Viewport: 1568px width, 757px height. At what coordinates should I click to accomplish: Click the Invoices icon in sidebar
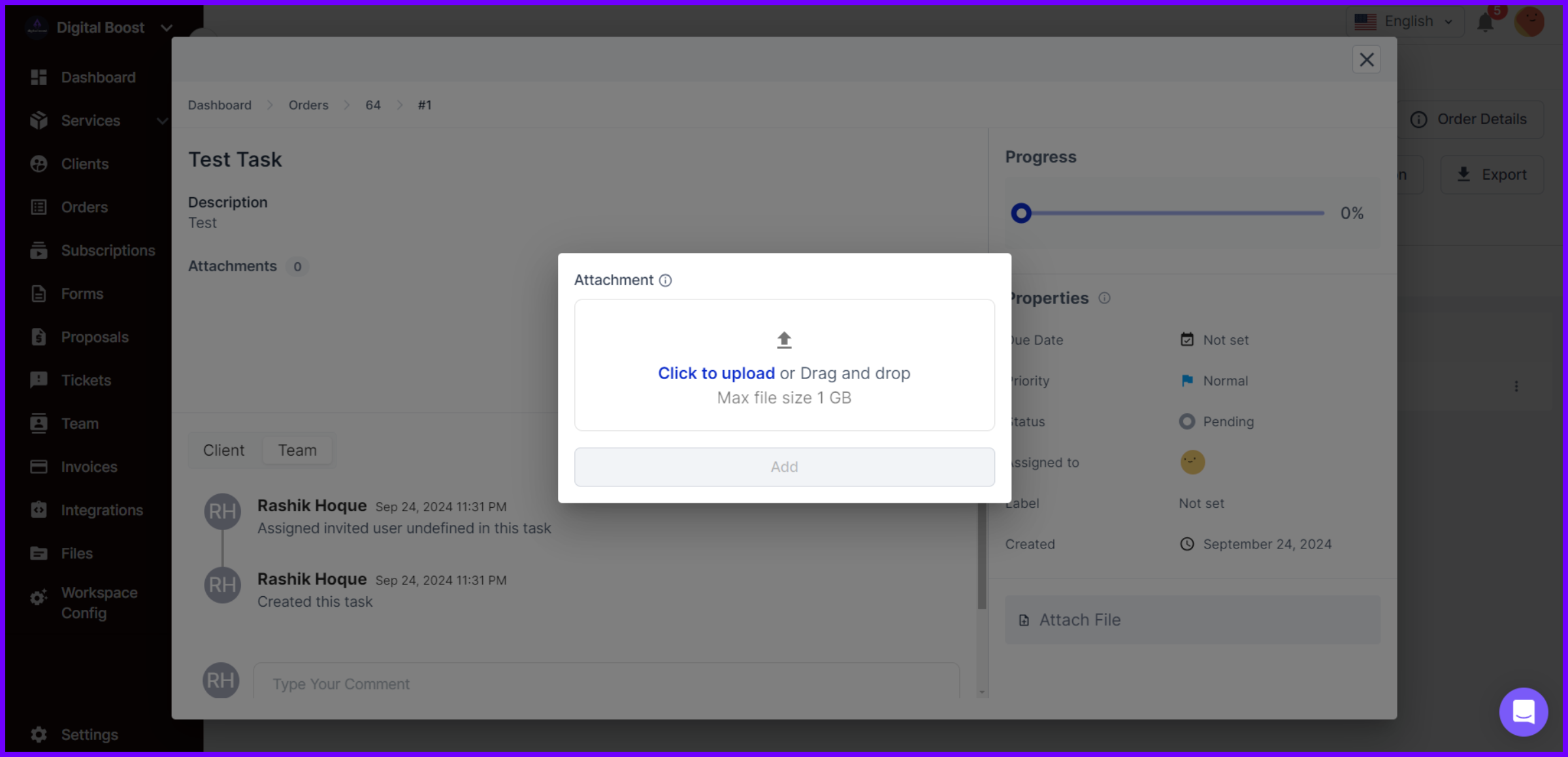pyautogui.click(x=37, y=466)
